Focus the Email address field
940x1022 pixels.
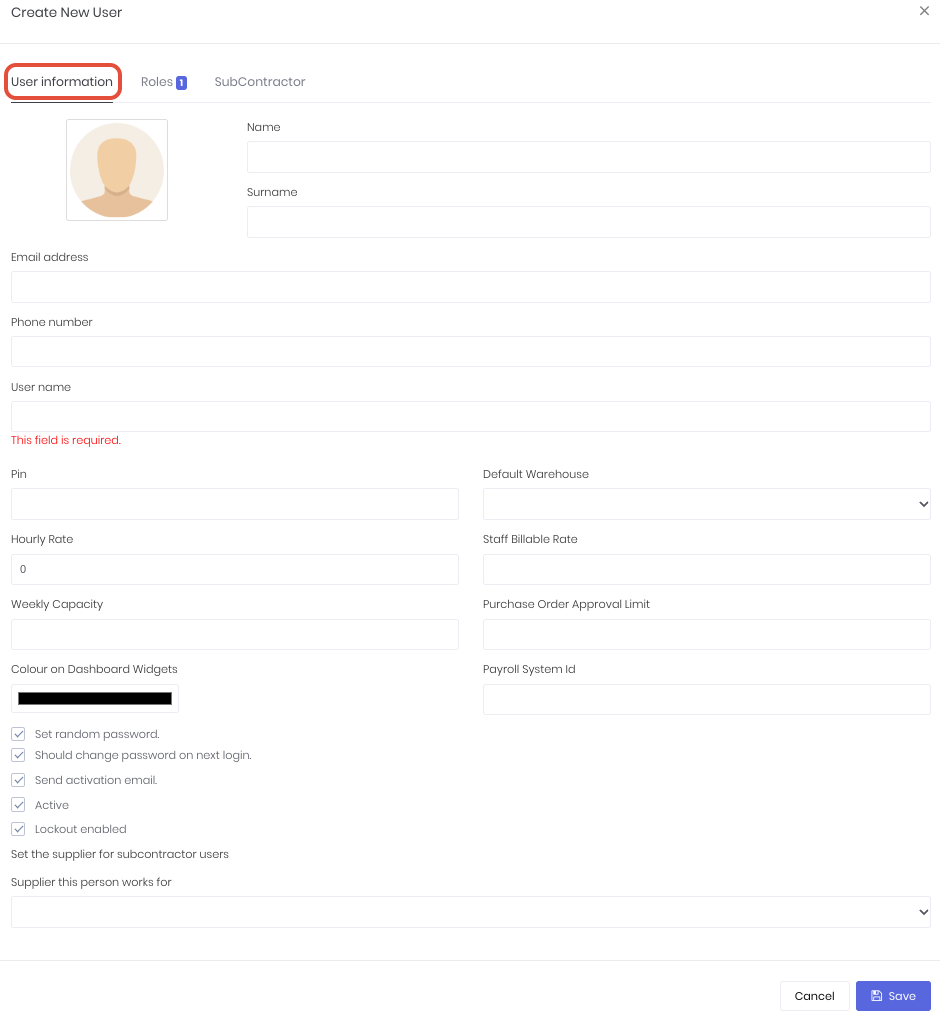point(470,287)
